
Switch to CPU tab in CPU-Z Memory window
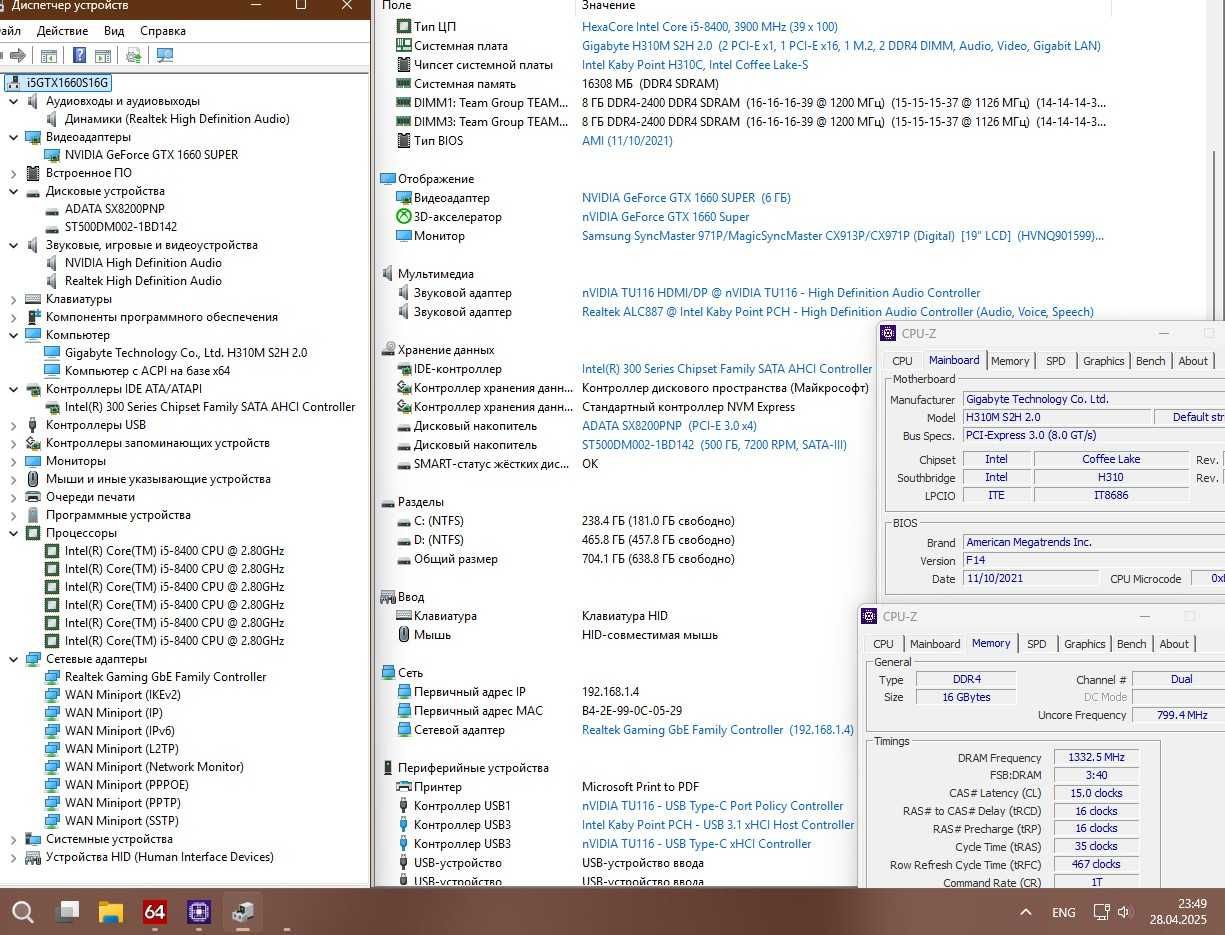(883, 644)
